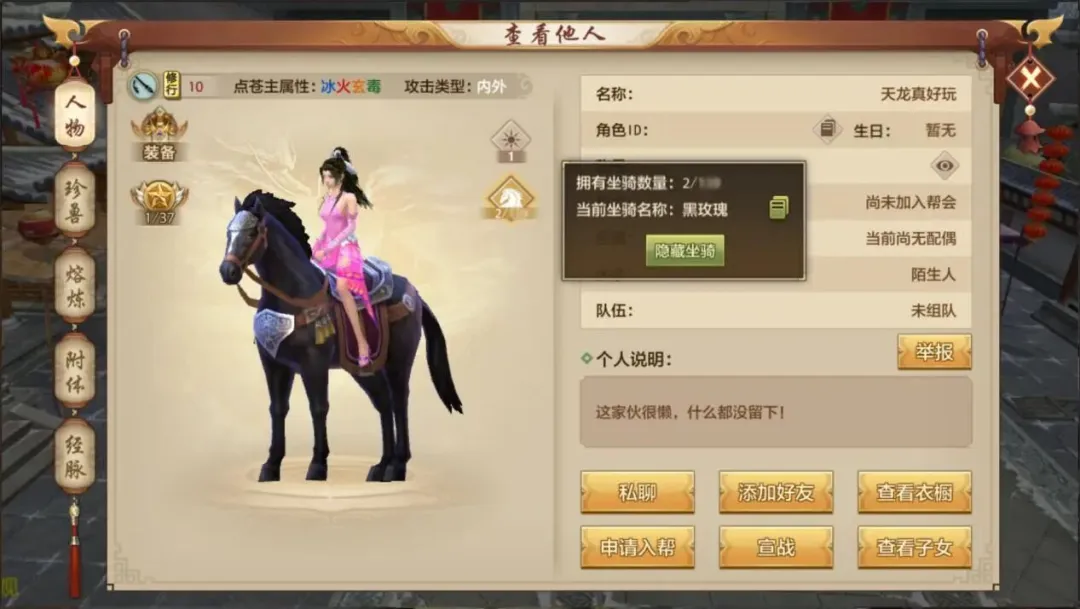Open the 装备 equipment icon

tap(159, 135)
